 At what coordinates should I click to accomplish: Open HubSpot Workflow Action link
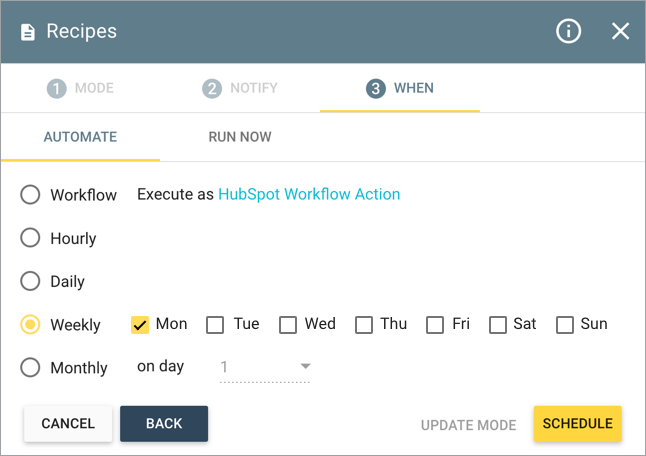(x=309, y=194)
